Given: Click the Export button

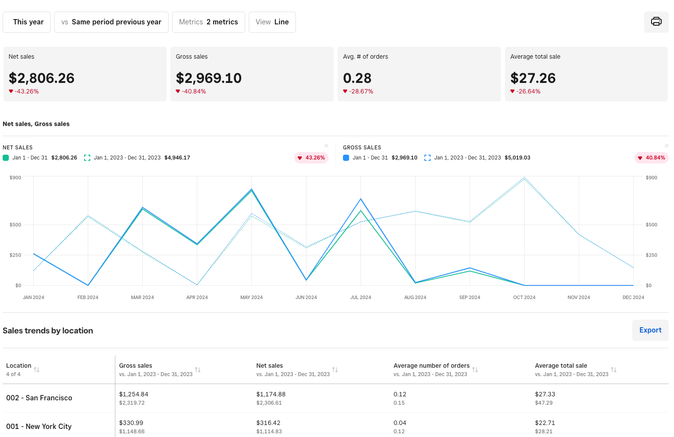Looking at the screenshot, I should pyautogui.click(x=650, y=330).
